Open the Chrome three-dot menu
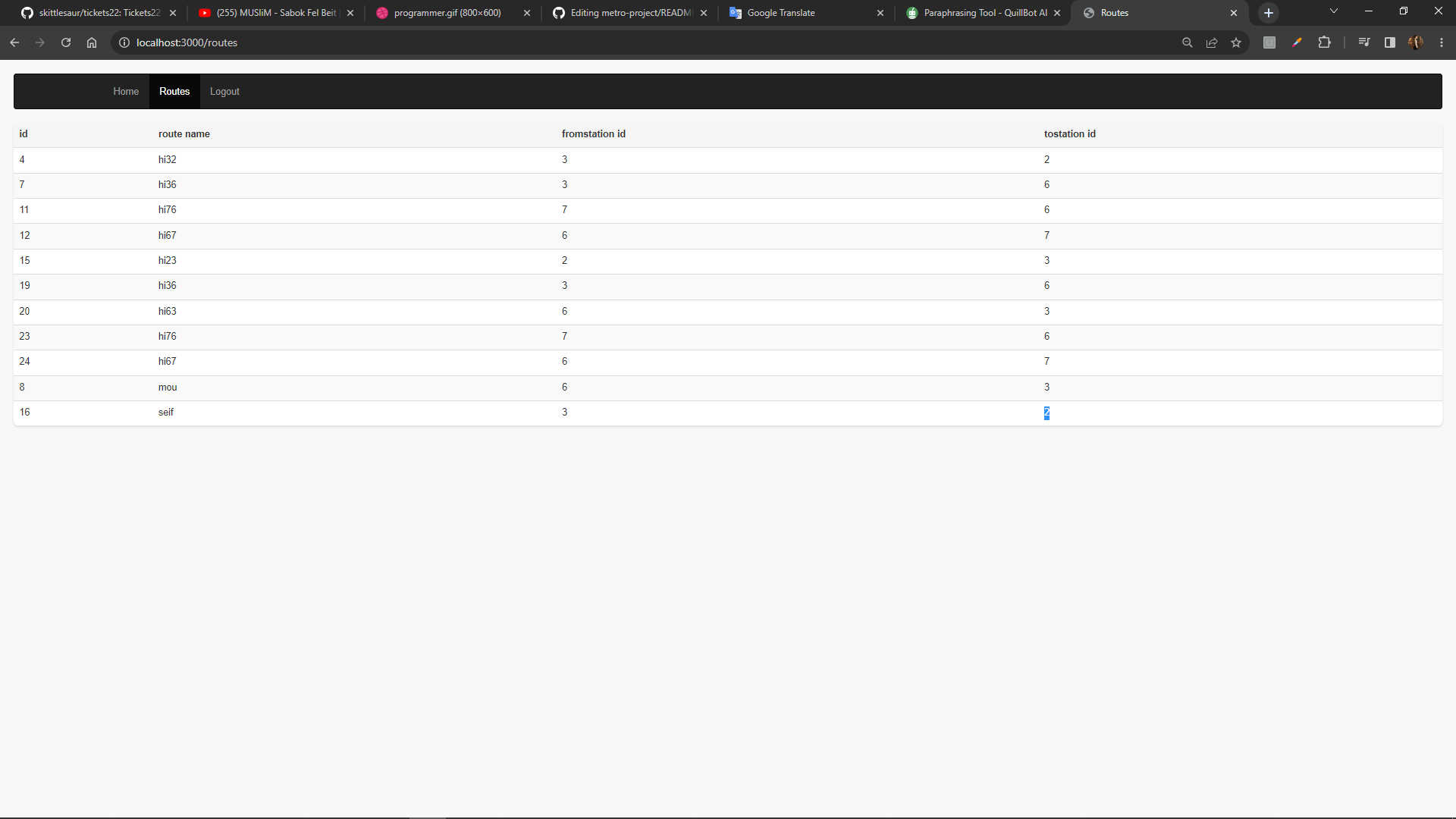The image size is (1456, 819). (x=1442, y=42)
